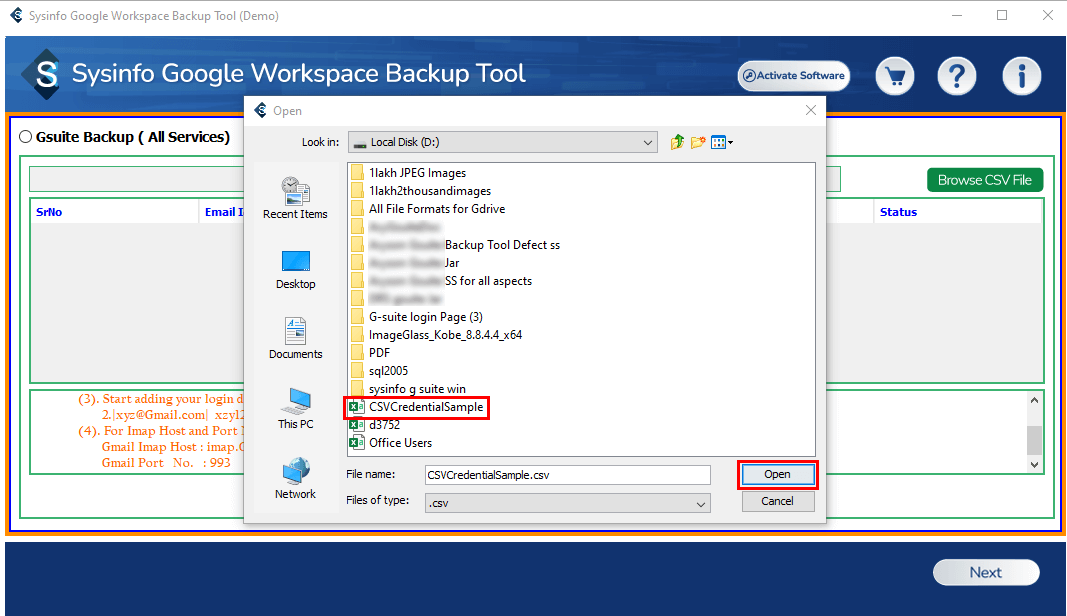Change file list view menu icon

pyautogui.click(x=721, y=142)
